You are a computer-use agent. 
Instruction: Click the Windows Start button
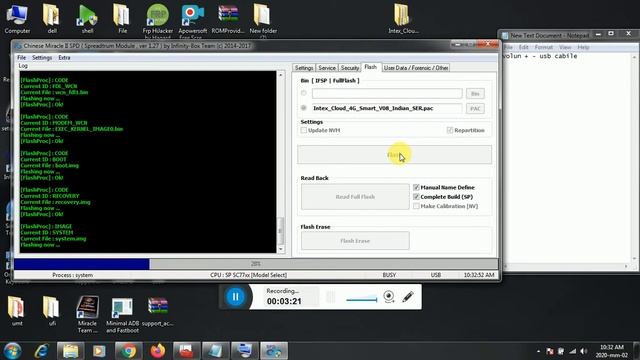pyautogui.click(x=12, y=351)
